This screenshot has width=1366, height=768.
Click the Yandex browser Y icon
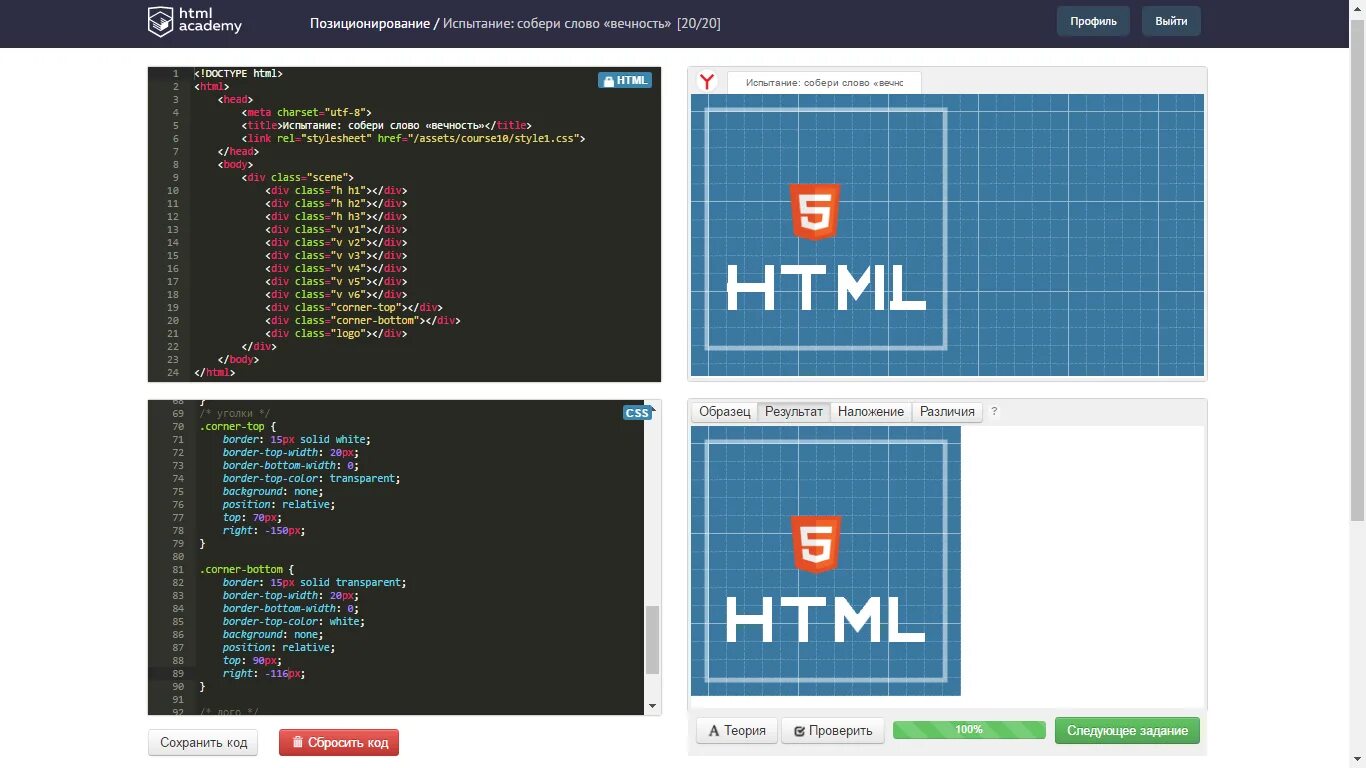pos(707,82)
